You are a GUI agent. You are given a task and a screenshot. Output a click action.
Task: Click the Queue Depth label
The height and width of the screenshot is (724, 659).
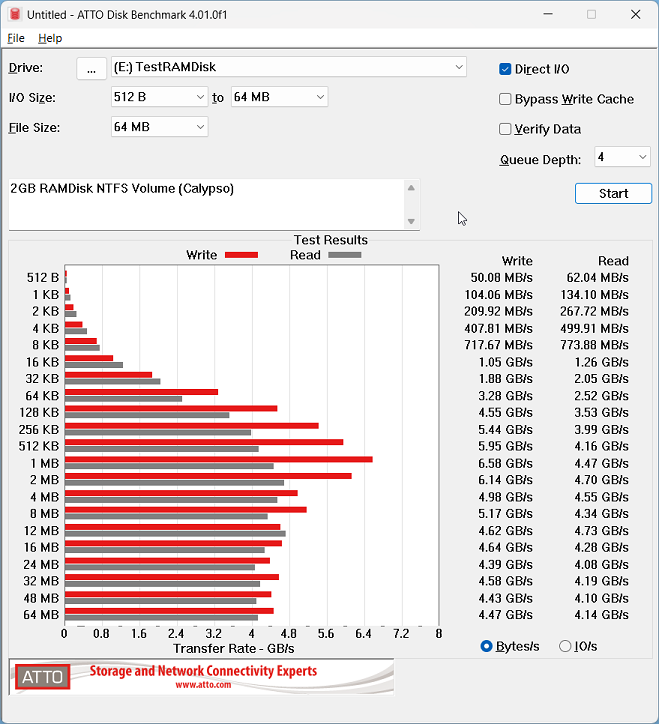pyautogui.click(x=540, y=160)
